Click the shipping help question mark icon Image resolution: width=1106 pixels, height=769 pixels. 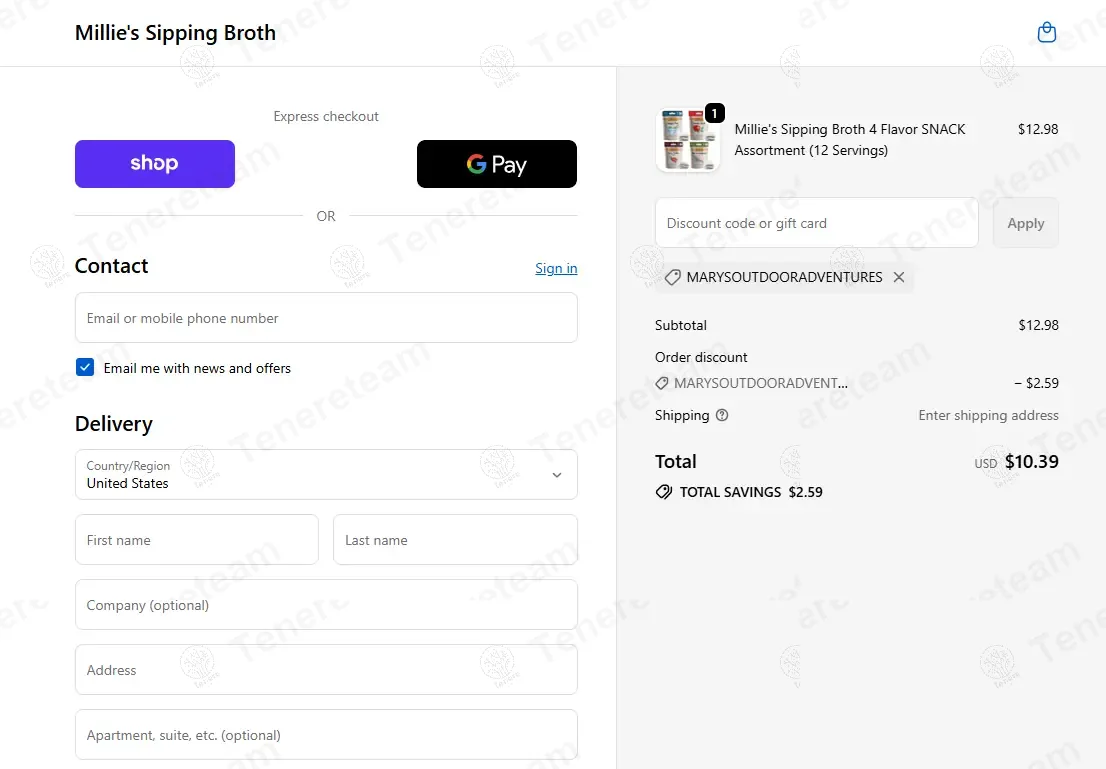pos(722,415)
